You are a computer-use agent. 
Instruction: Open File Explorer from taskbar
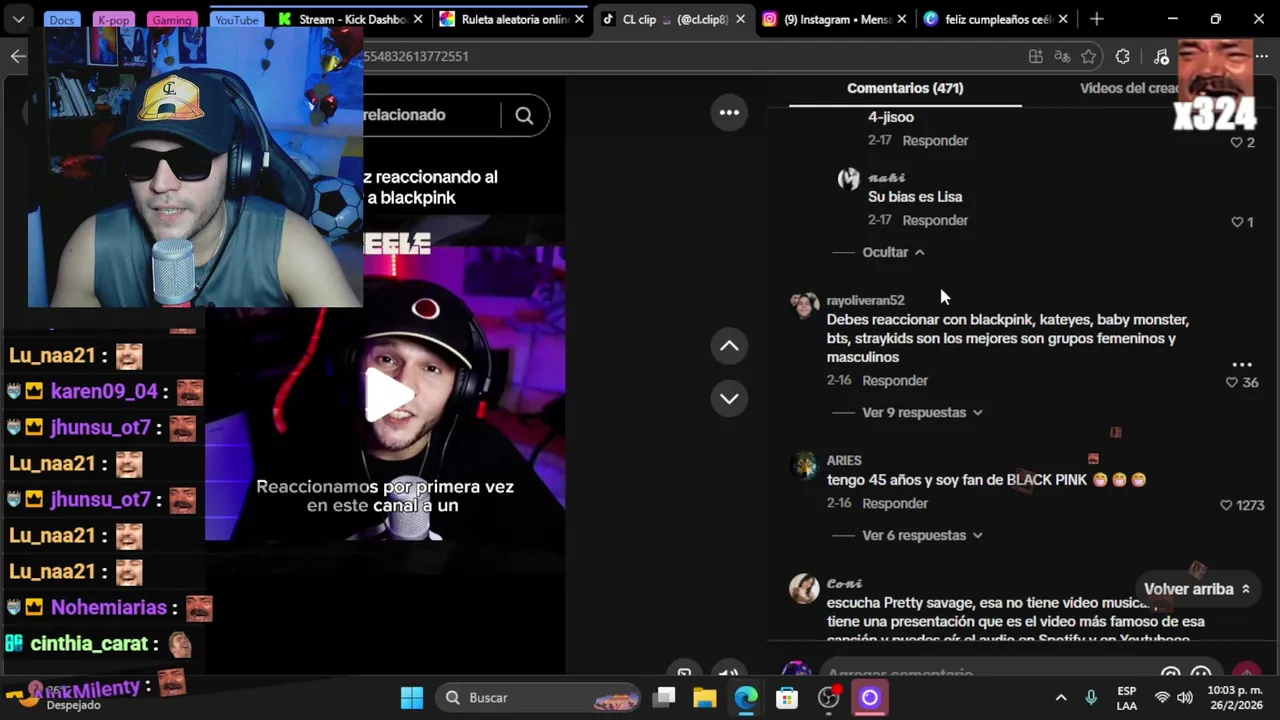705,697
